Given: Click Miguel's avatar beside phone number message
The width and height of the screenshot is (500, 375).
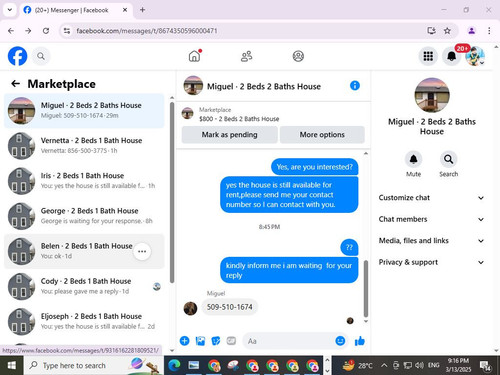Looking at the screenshot, I should pyautogui.click(x=190, y=308).
